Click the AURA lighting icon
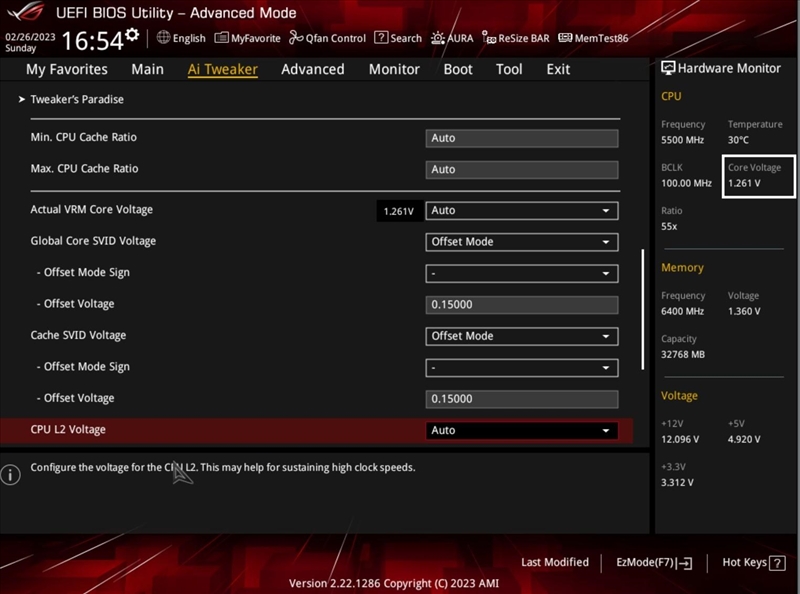The height and width of the screenshot is (594, 800). (438, 38)
